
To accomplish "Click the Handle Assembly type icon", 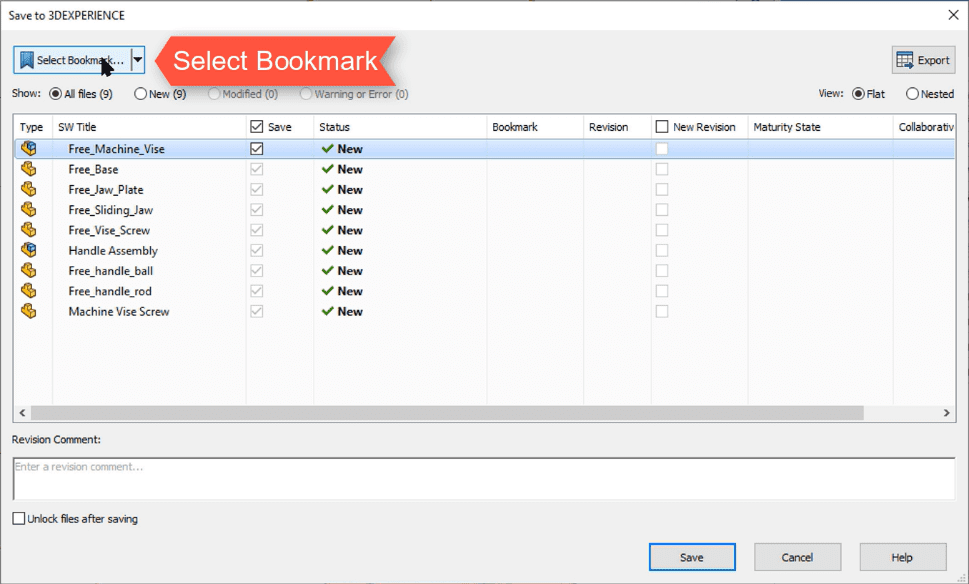I will [x=28, y=250].
